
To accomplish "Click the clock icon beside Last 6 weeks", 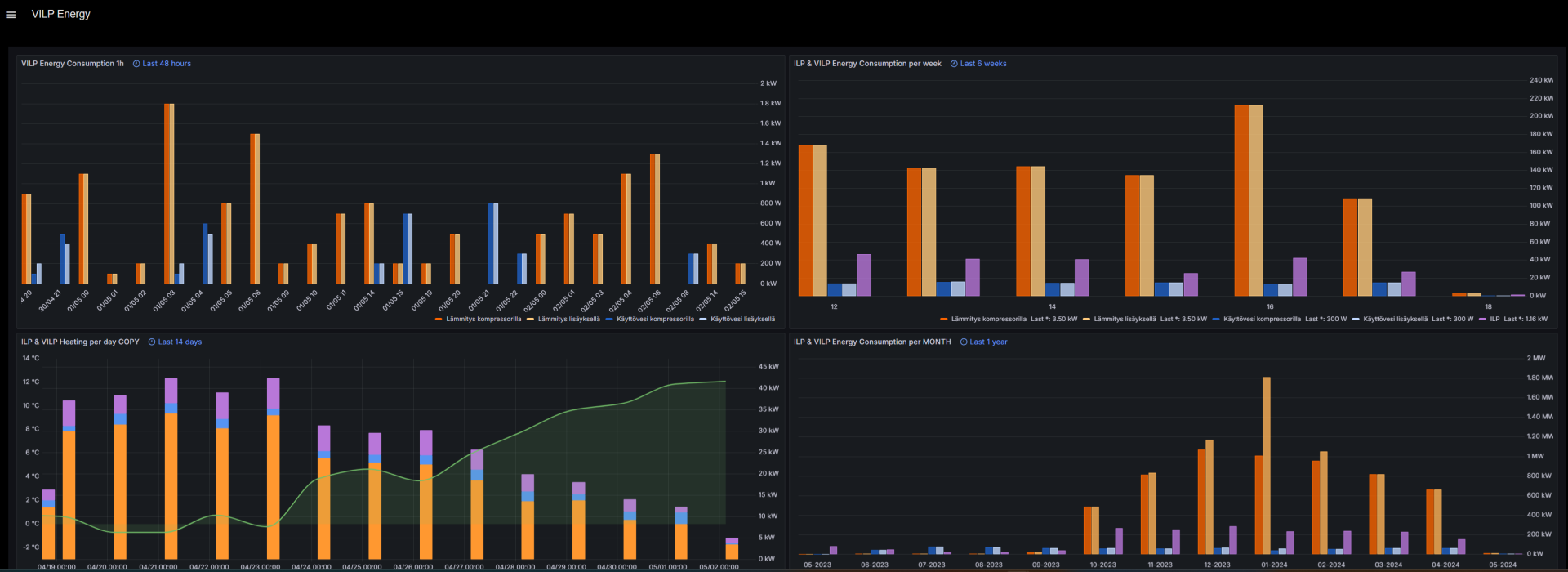I will pyautogui.click(x=954, y=64).
